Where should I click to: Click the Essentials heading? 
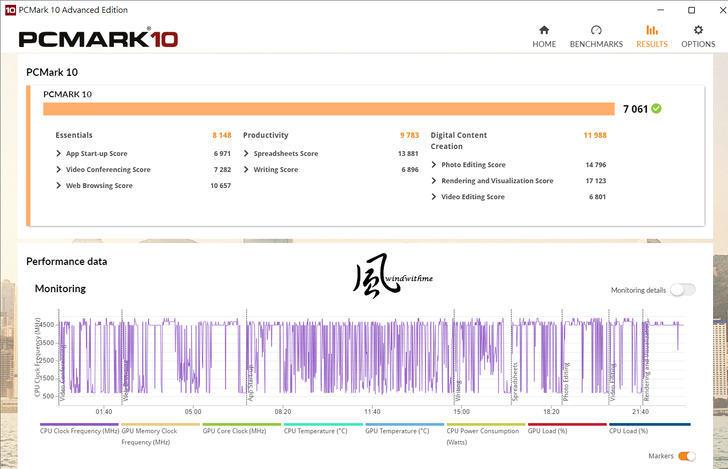point(74,135)
